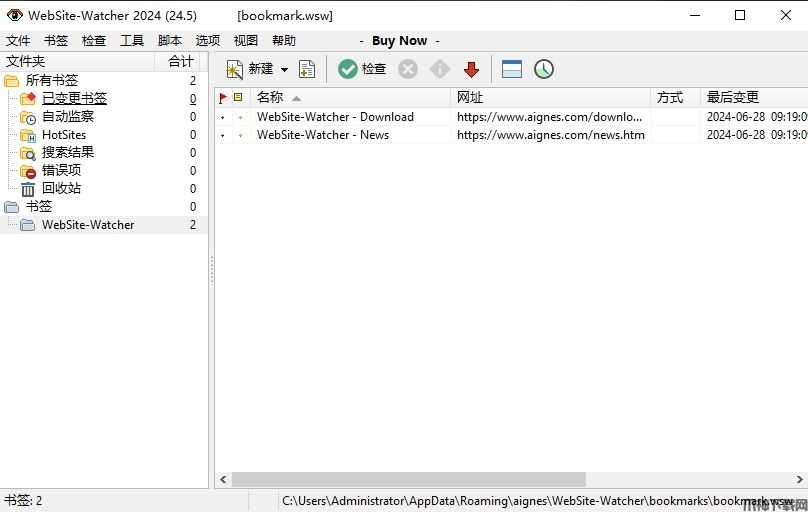Image resolution: width=808 pixels, height=512 pixels.
Task: Click the 自动监察 clock folder icon
Action: 28,117
